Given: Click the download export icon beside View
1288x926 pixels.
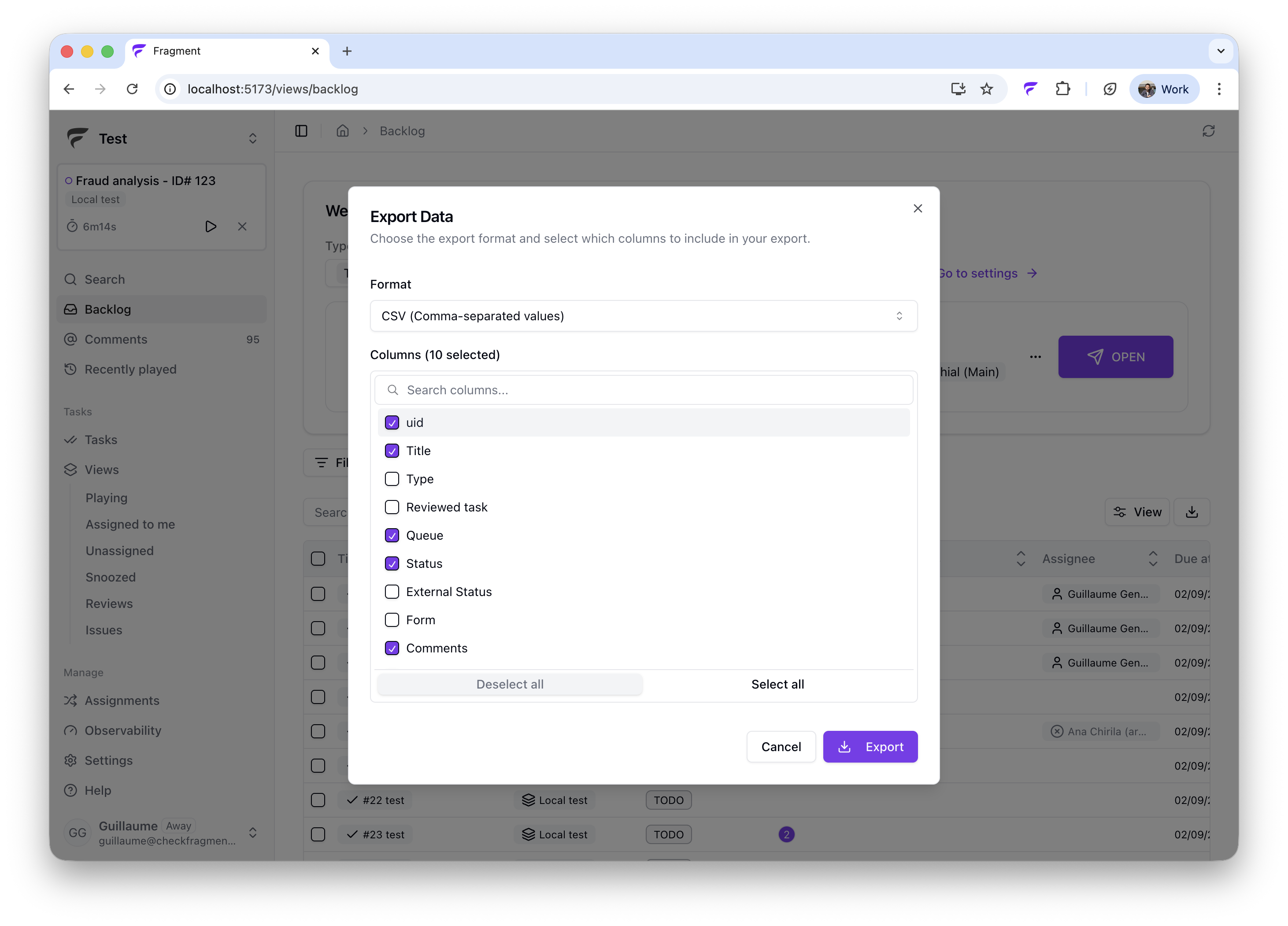Looking at the screenshot, I should pyautogui.click(x=1192, y=512).
